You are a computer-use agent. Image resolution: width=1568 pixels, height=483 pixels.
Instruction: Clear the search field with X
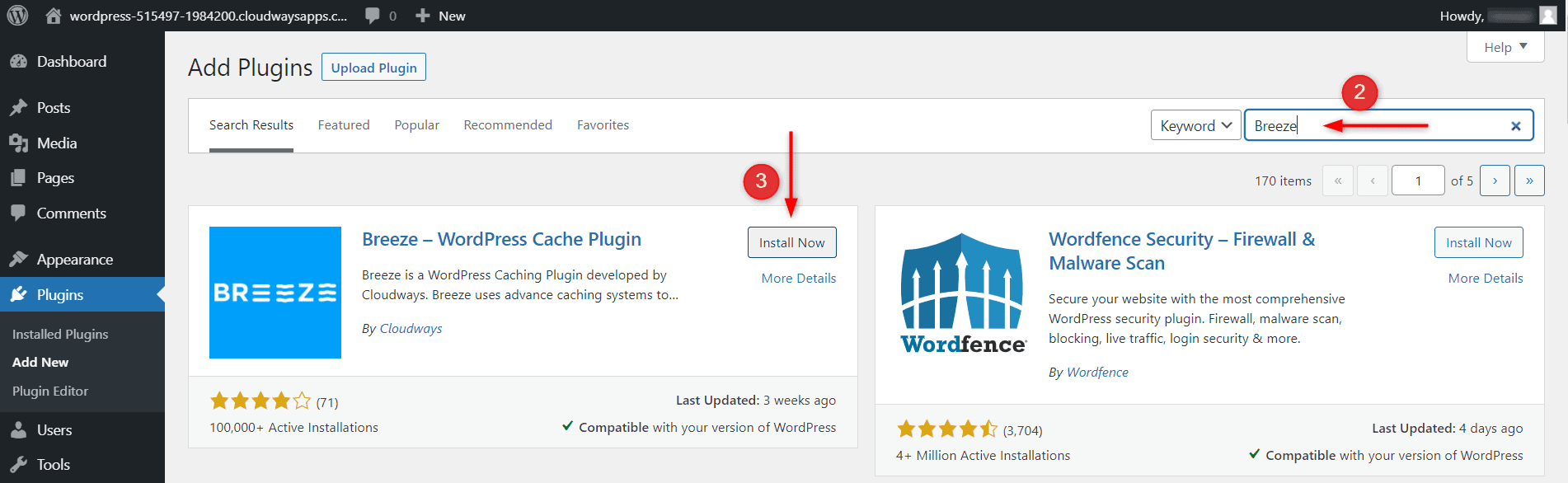(x=1515, y=126)
